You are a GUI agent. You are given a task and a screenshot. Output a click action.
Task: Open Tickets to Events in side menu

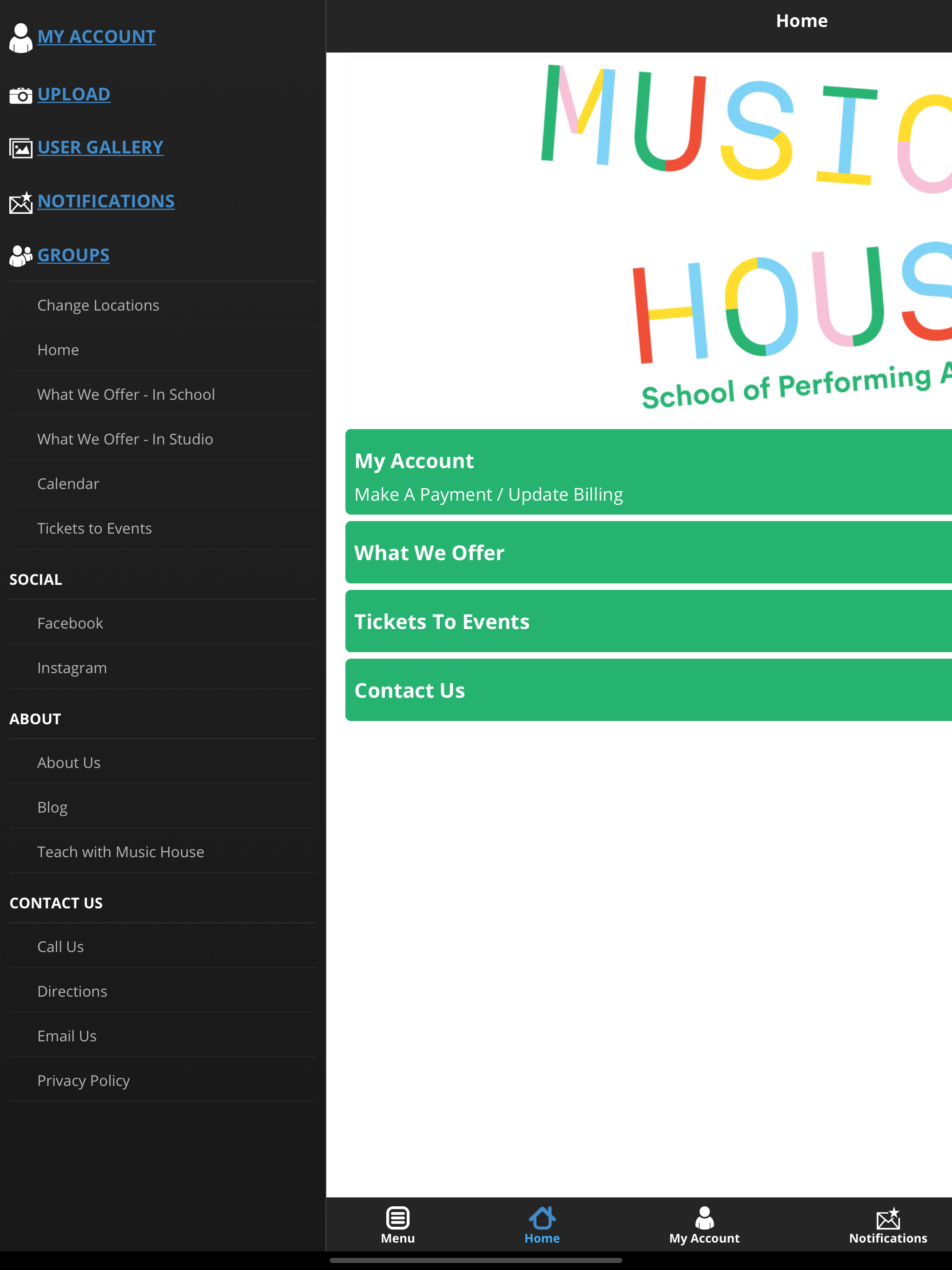click(x=163, y=528)
